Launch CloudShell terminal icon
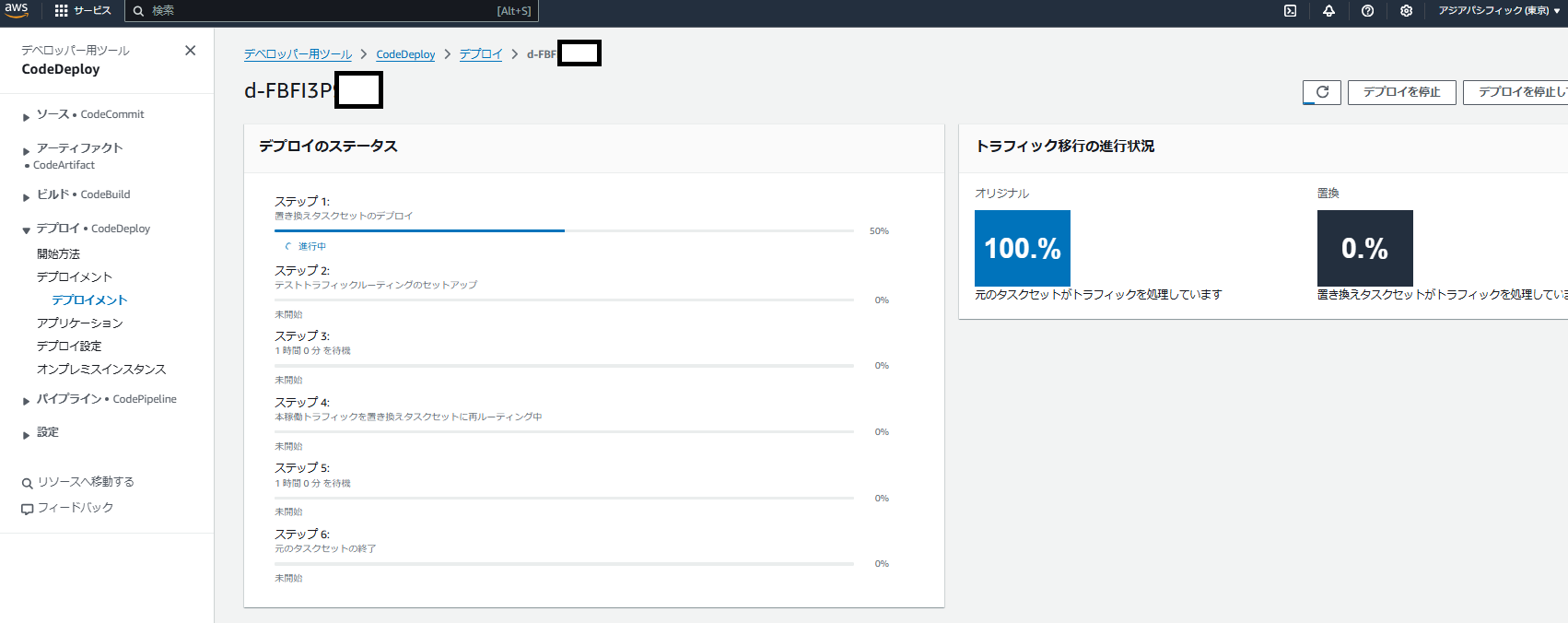The width and height of the screenshot is (1568, 623). point(1290,11)
